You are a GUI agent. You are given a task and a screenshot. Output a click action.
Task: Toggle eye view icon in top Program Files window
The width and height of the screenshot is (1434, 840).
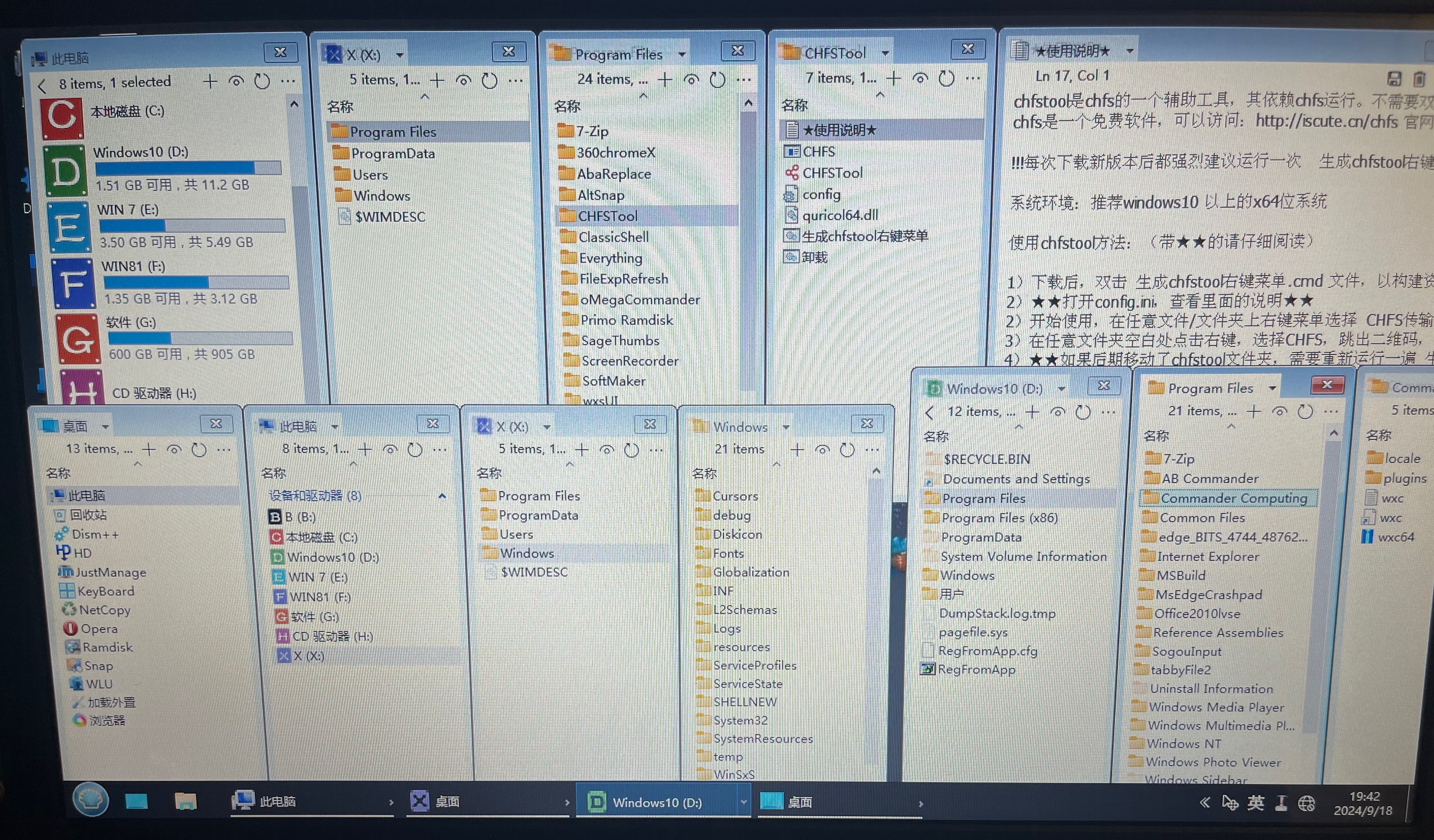691,80
